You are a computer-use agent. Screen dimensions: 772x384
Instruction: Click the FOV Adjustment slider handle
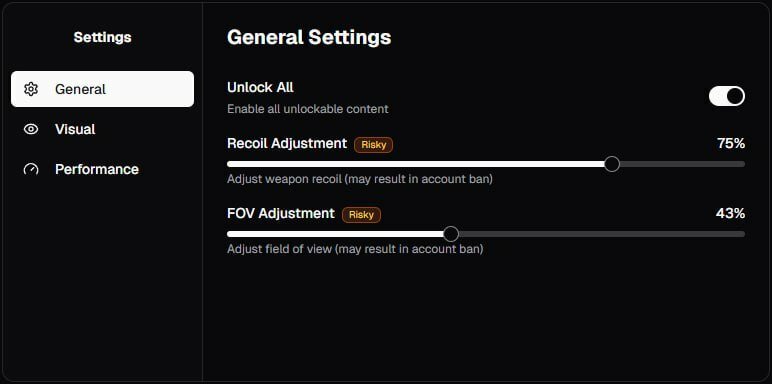pyautogui.click(x=450, y=234)
